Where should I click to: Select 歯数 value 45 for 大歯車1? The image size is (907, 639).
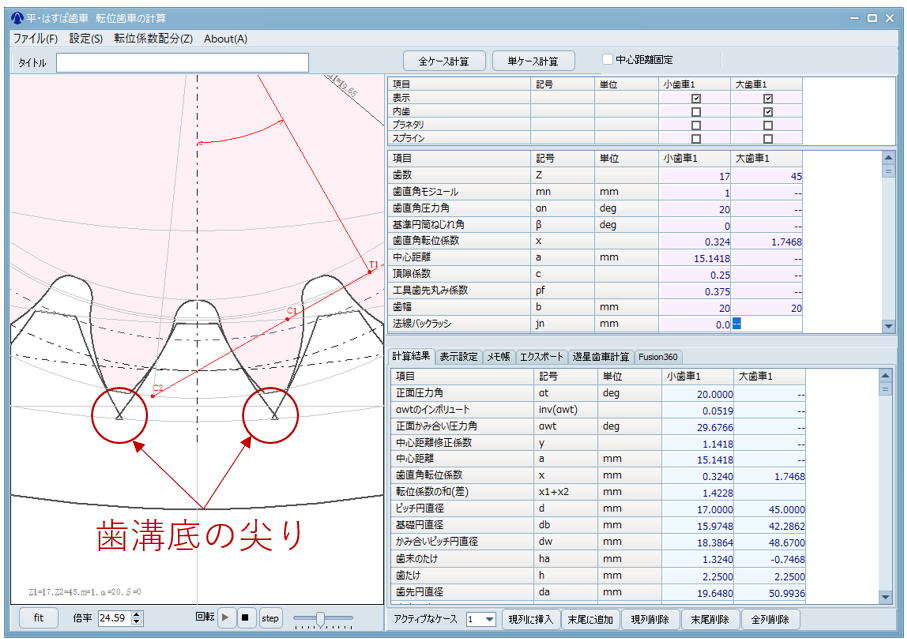[766, 176]
